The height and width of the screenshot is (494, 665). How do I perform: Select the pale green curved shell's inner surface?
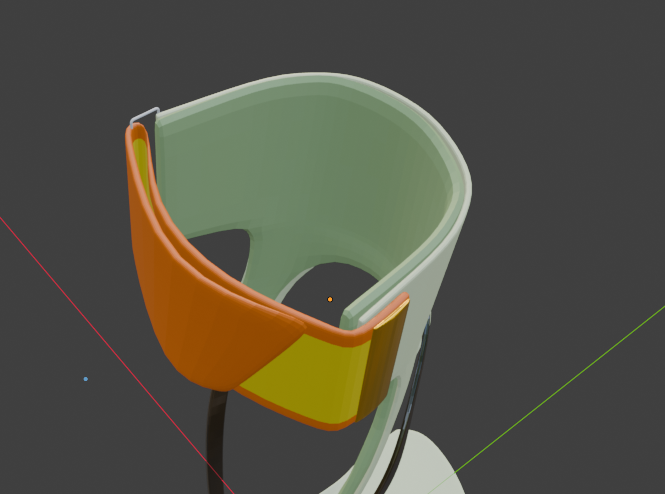(x=305, y=170)
